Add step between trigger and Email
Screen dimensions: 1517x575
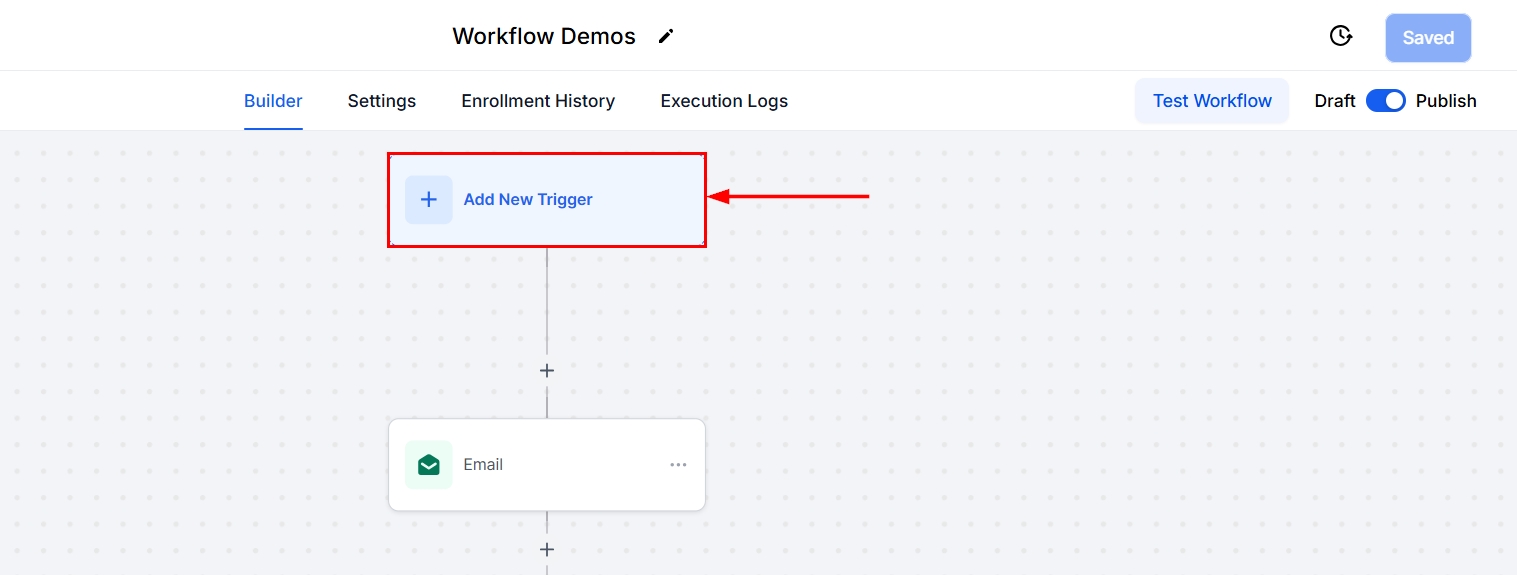[547, 371]
